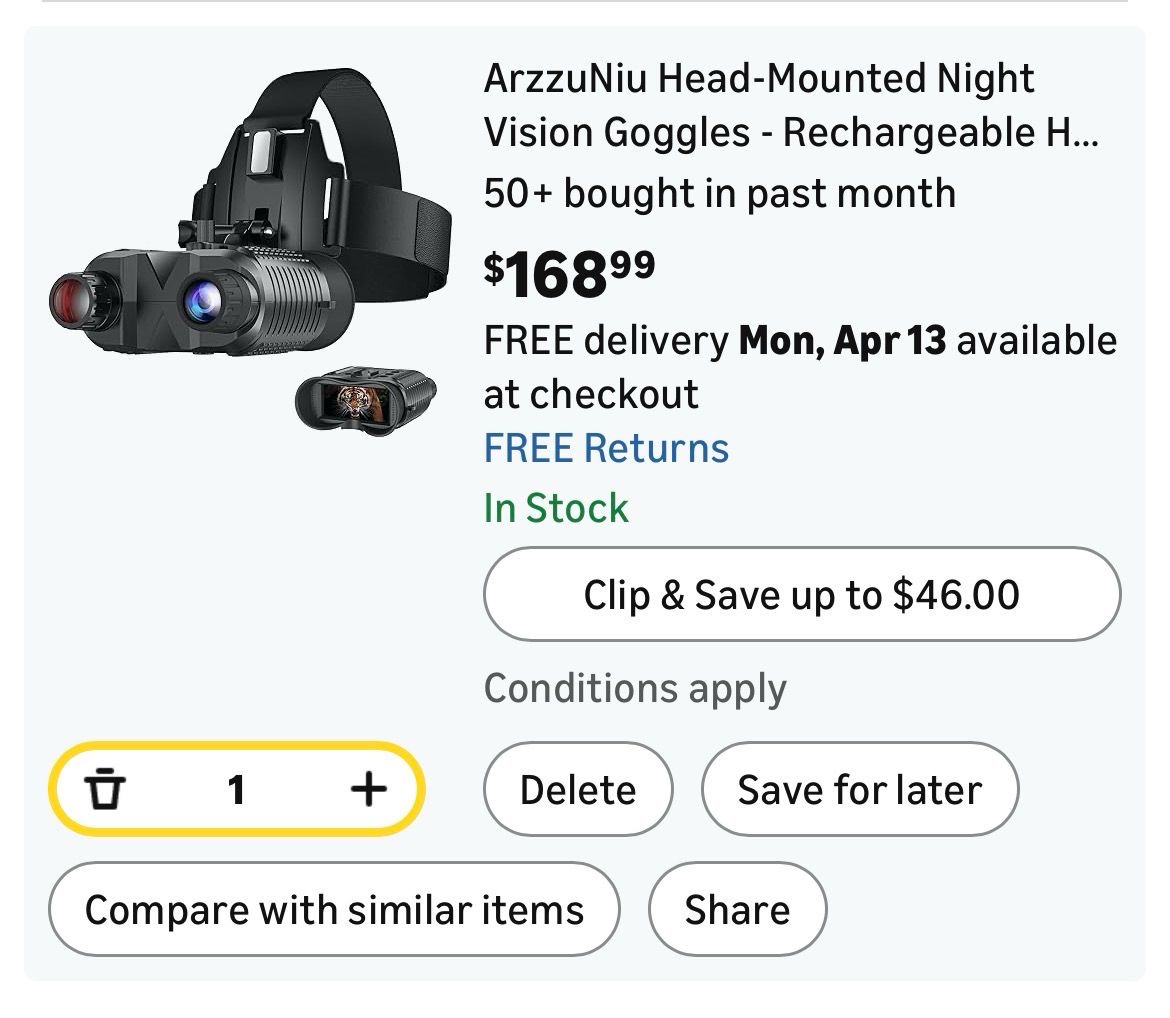Click the trash icon in quantity stepper
Screen dimensions: 1170x1018
103,790
